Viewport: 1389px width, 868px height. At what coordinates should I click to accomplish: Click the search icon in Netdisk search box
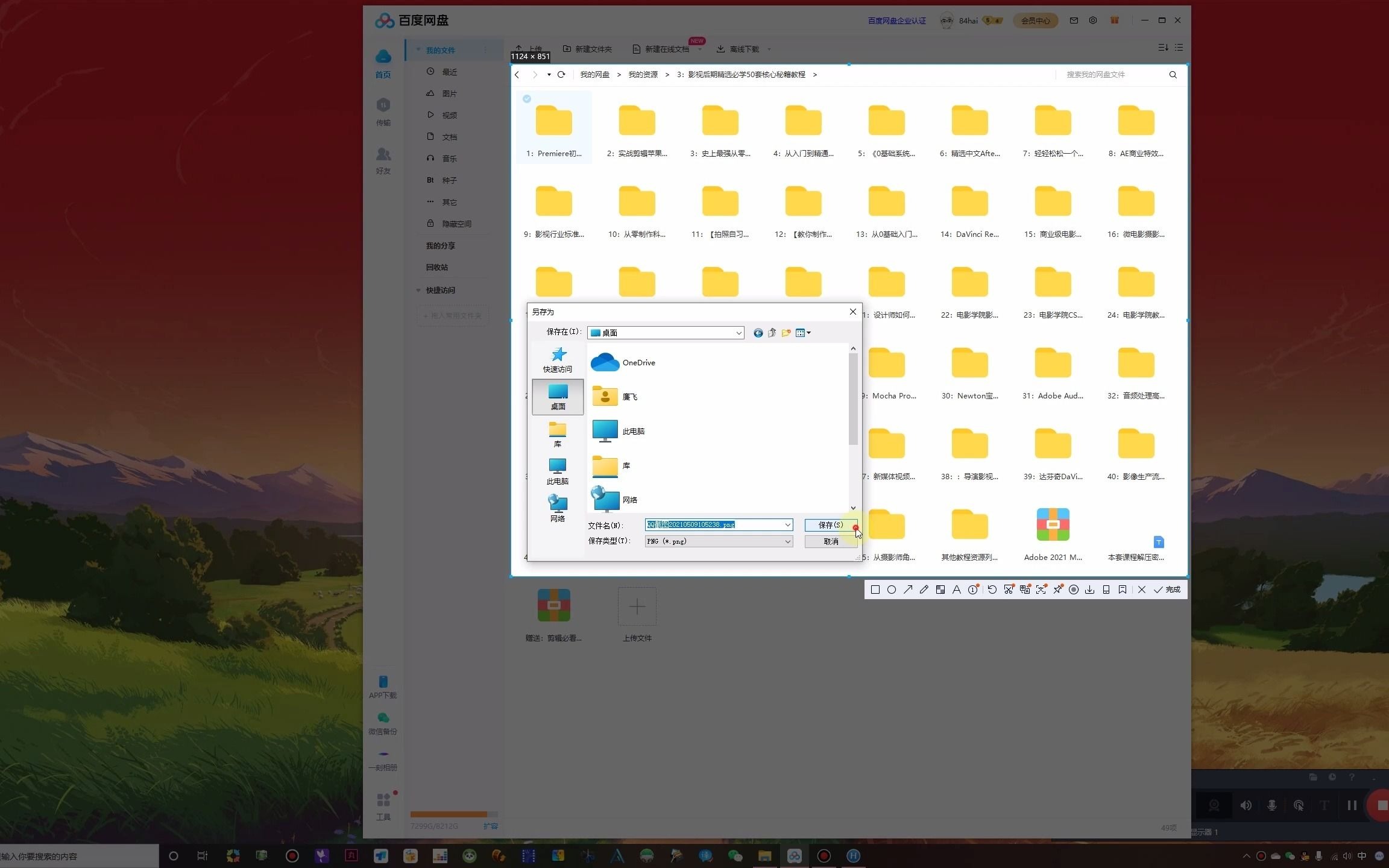tap(1173, 75)
